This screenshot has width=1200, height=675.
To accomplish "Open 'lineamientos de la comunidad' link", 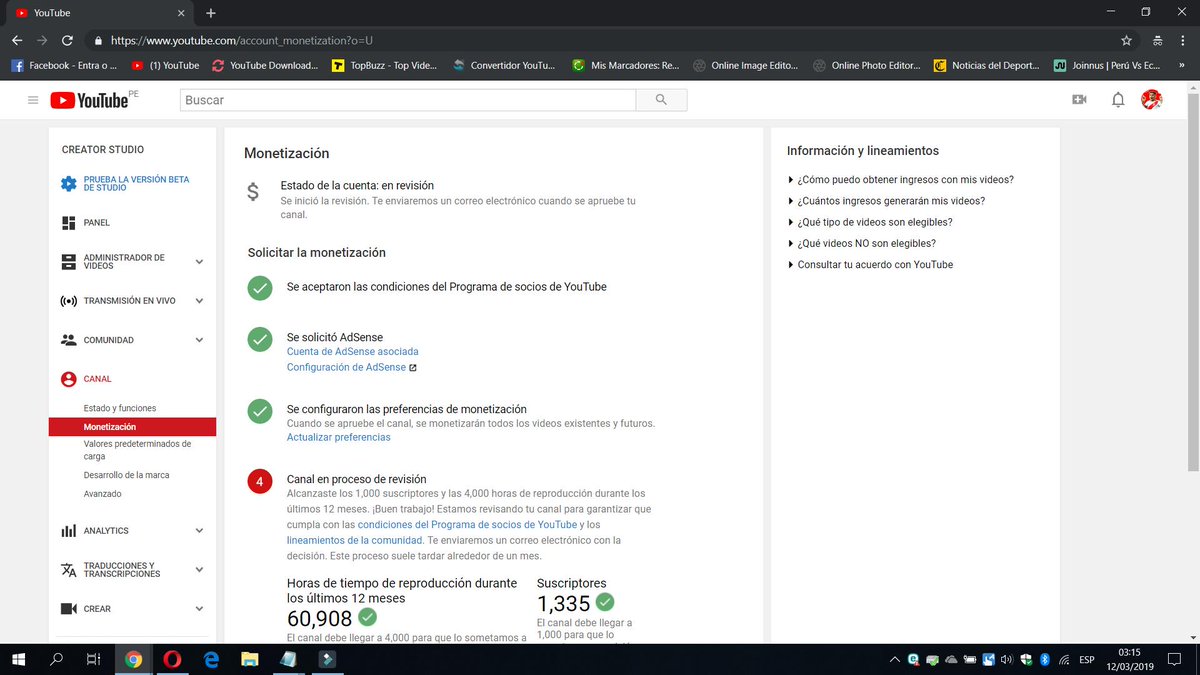I will click(x=356, y=540).
